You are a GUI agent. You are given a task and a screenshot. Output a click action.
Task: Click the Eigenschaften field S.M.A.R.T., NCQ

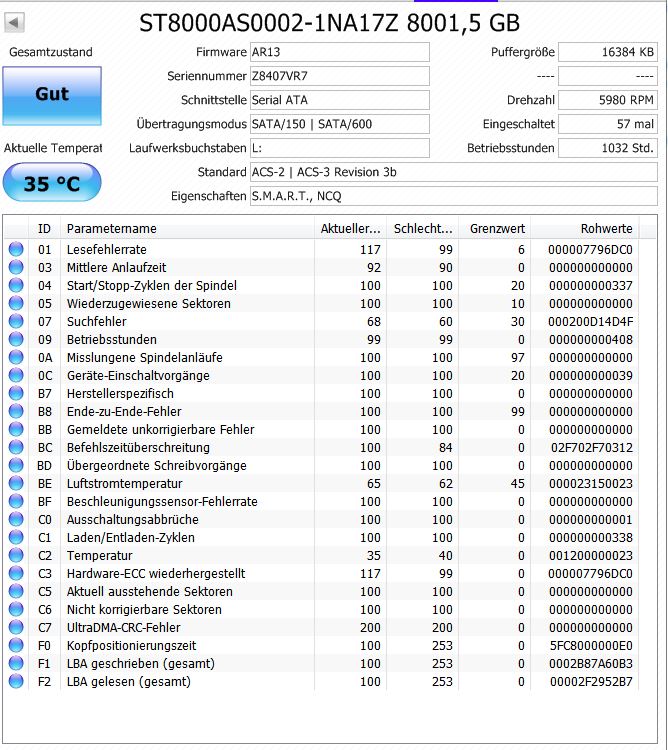[454, 196]
